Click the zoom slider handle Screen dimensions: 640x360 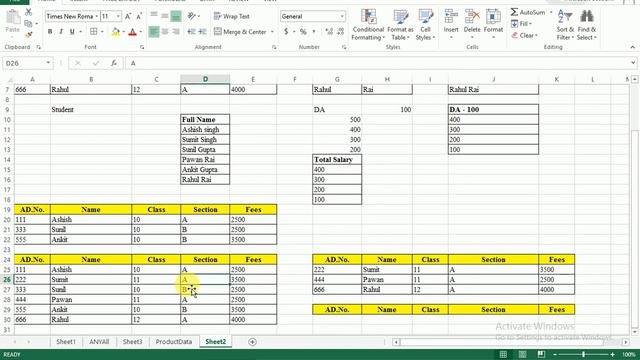coord(584,354)
